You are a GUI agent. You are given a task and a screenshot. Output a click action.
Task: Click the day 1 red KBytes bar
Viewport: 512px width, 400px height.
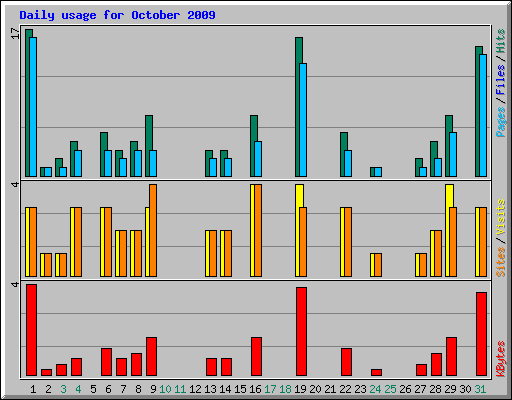point(31,330)
